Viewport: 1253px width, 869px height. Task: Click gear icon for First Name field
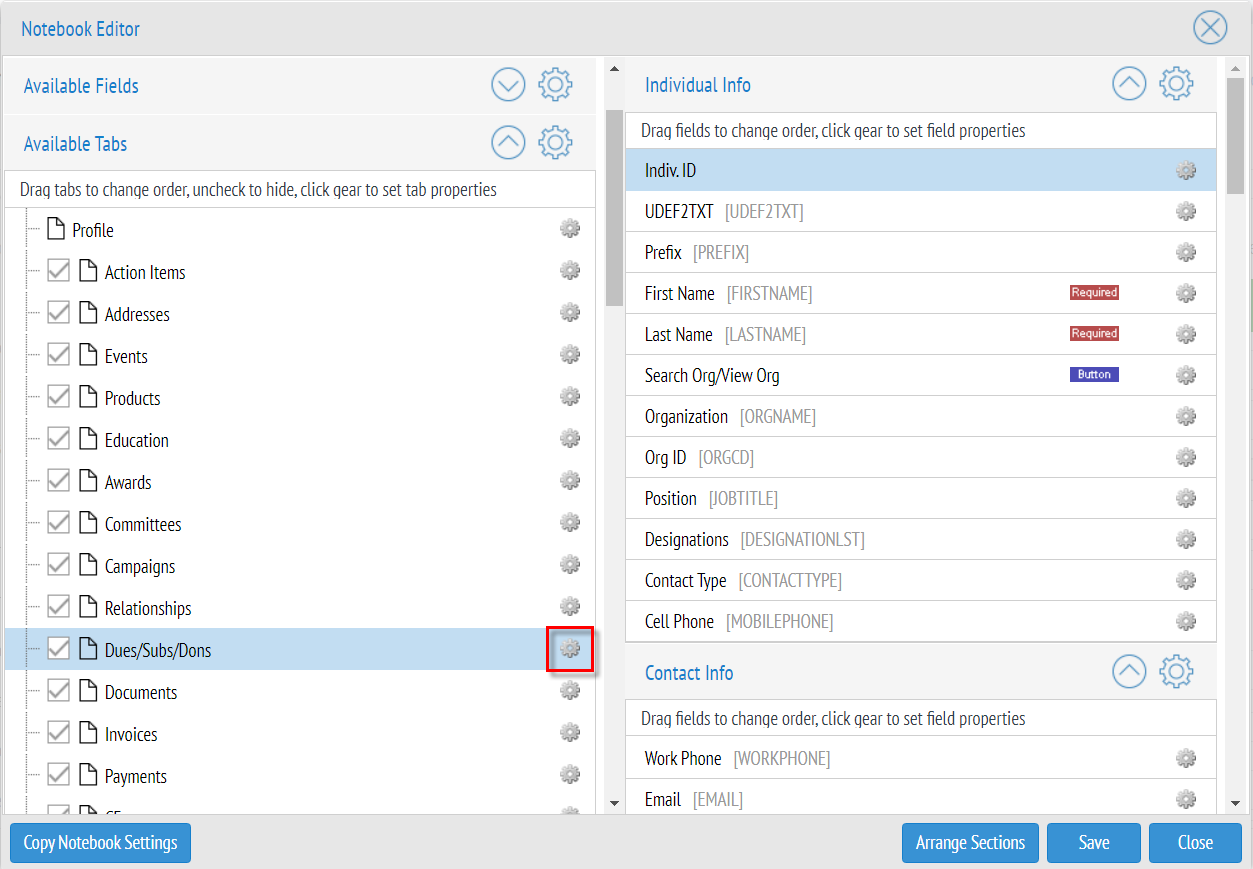[1186, 294]
